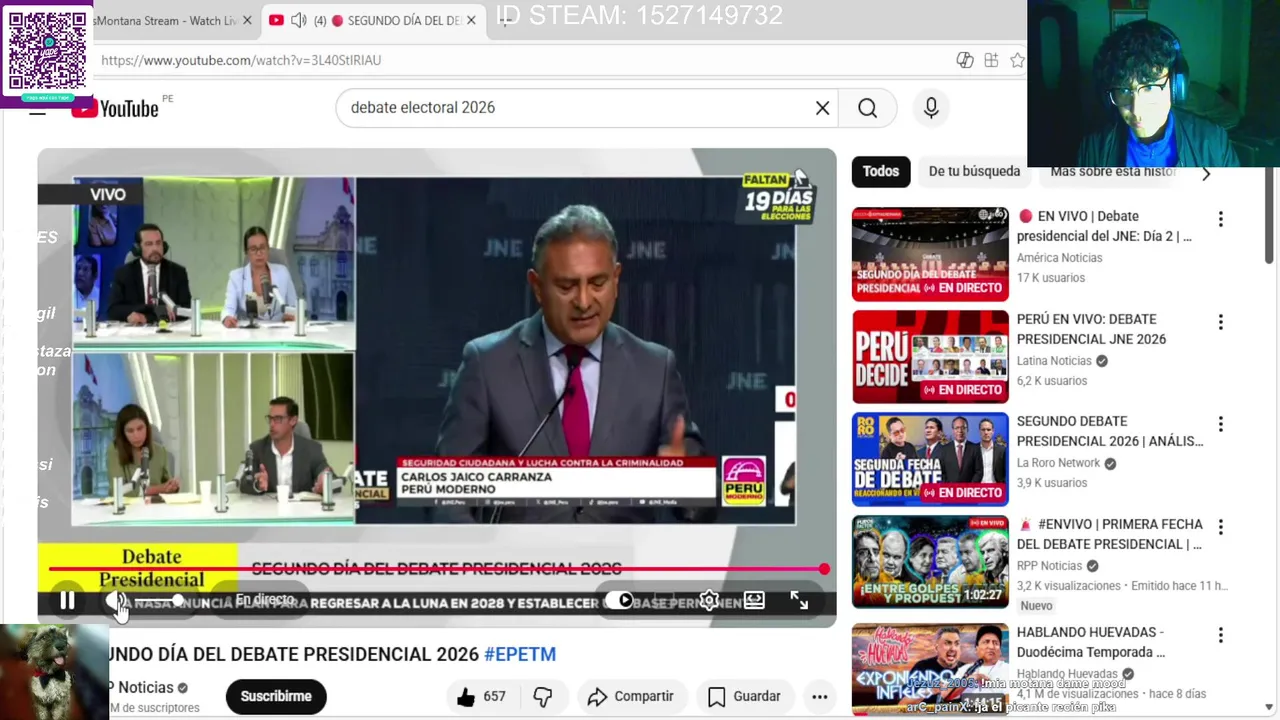Show more filter chips with the right arrow
1280x720 pixels.
click(x=1206, y=173)
